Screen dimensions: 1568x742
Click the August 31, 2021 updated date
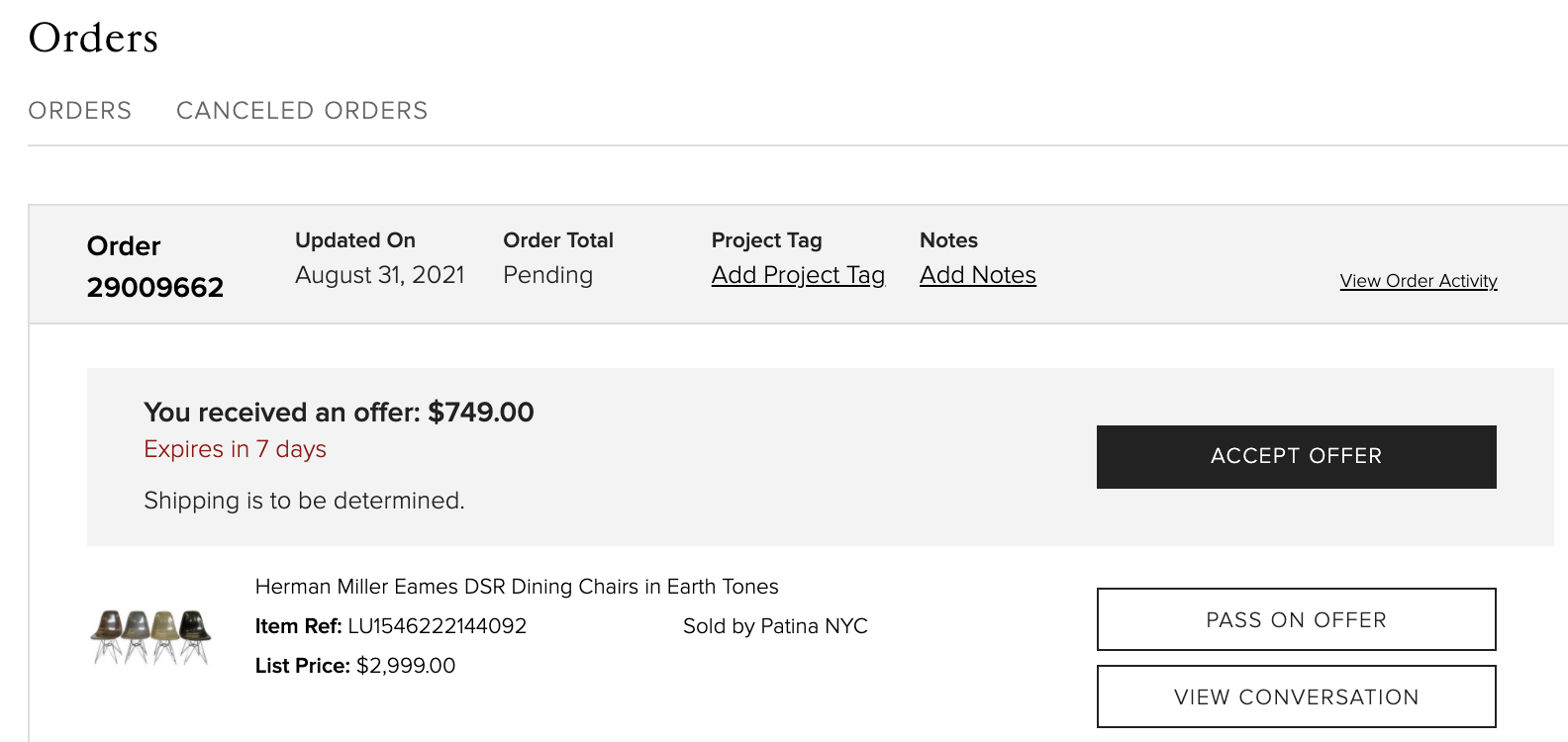(380, 275)
